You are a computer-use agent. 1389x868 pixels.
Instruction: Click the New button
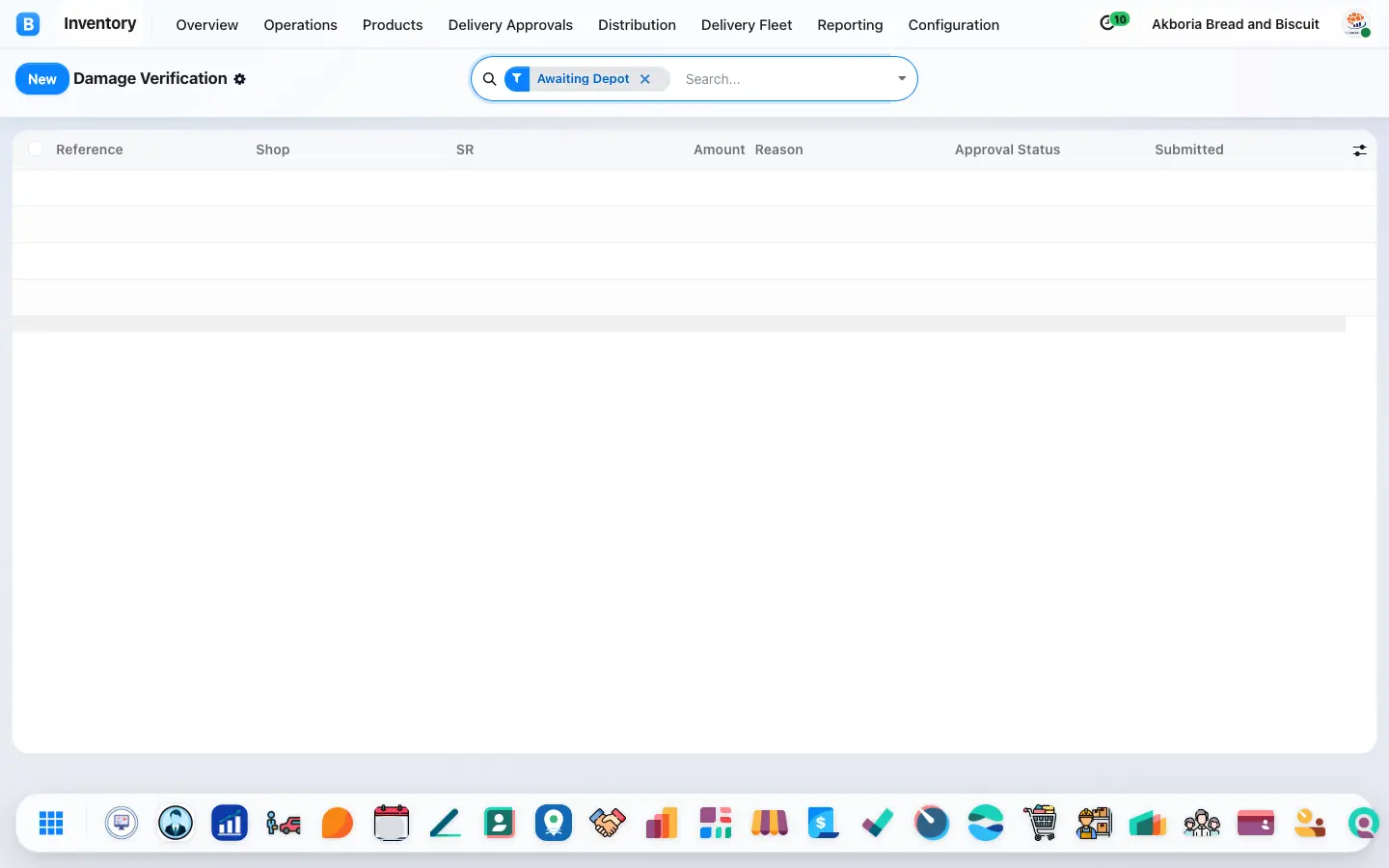[x=42, y=79]
